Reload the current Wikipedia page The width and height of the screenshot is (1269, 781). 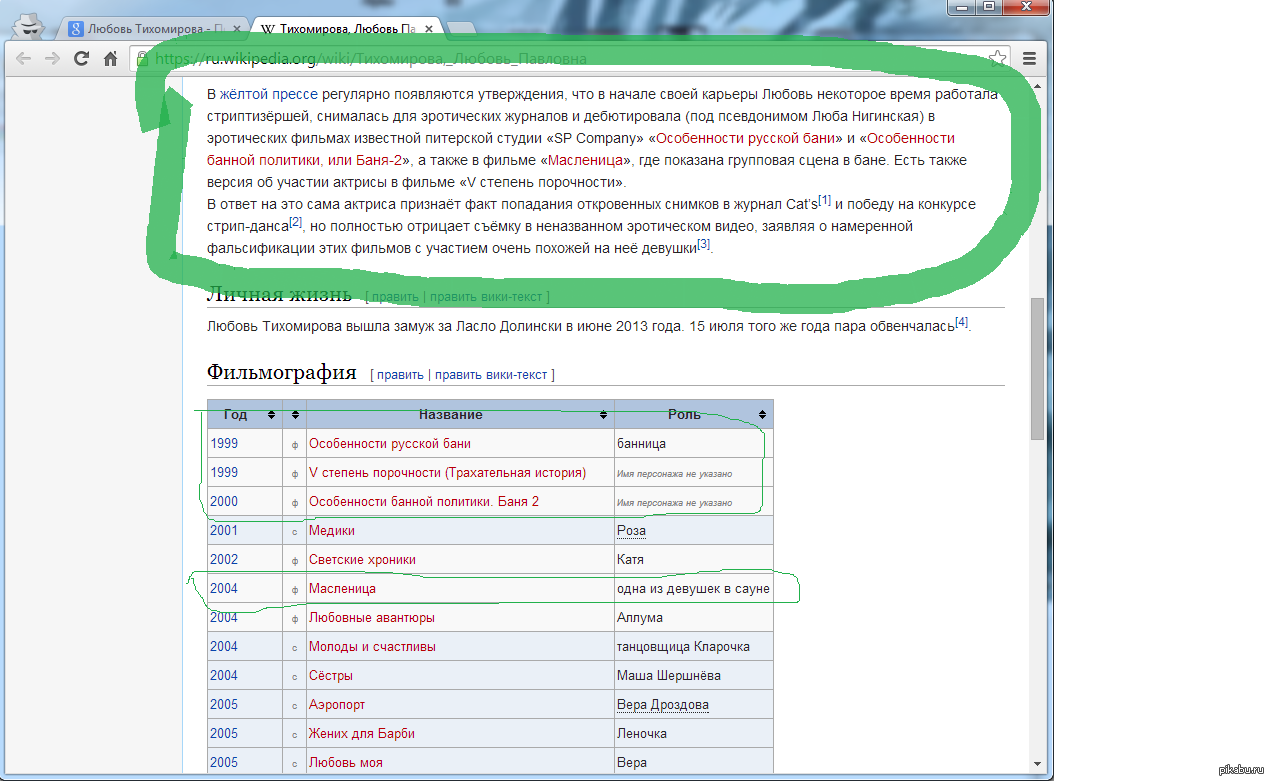pos(82,59)
